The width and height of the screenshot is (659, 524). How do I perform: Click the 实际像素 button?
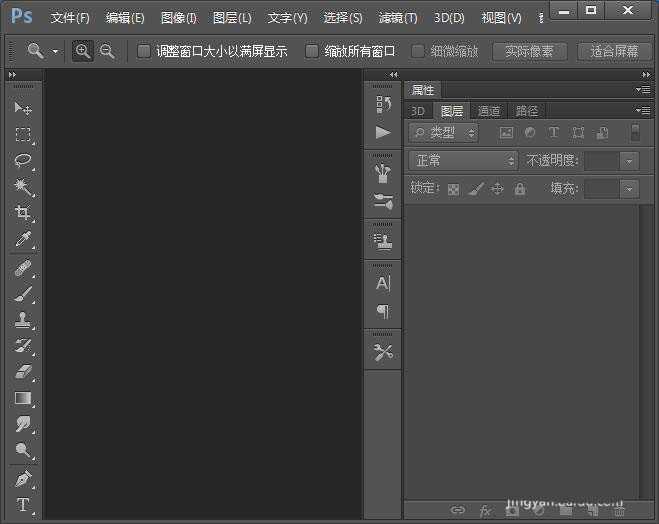pos(530,51)
